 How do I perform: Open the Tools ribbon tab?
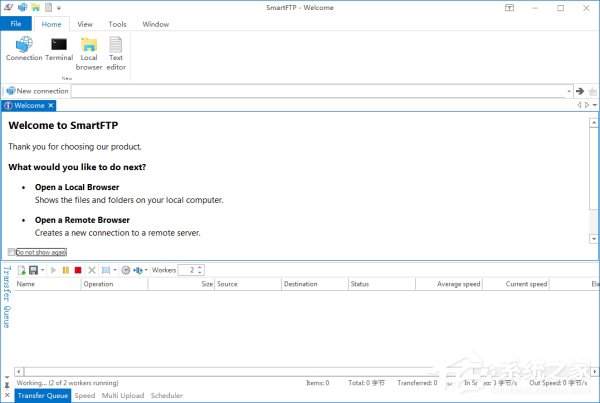[117, 24]
